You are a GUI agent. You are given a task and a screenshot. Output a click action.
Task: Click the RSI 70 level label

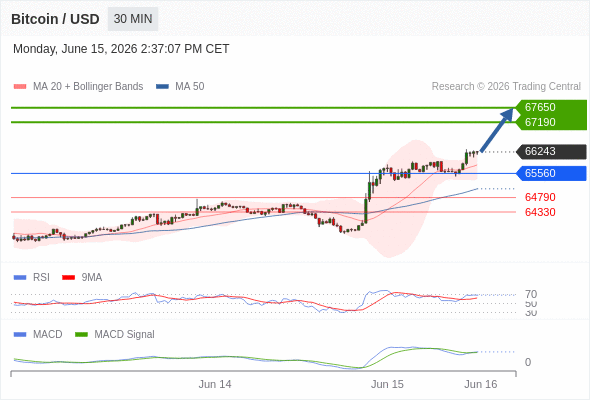tap(531, 294)
